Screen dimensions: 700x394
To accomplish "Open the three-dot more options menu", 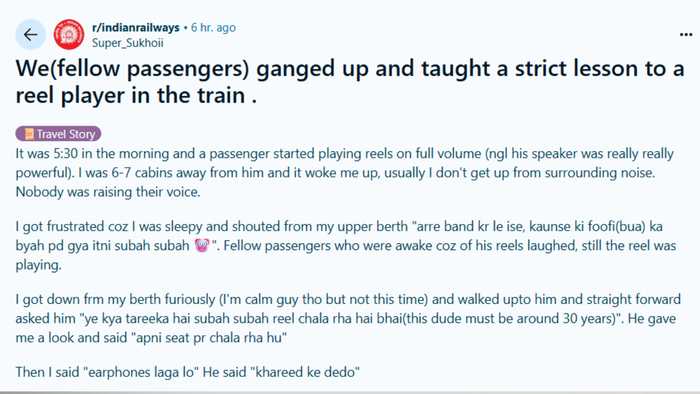I will click(x=686, y=34).
